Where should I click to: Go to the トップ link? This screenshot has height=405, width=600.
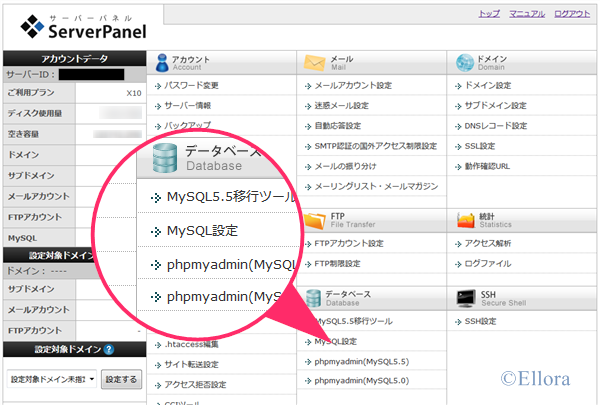click(x=489, y=14)
